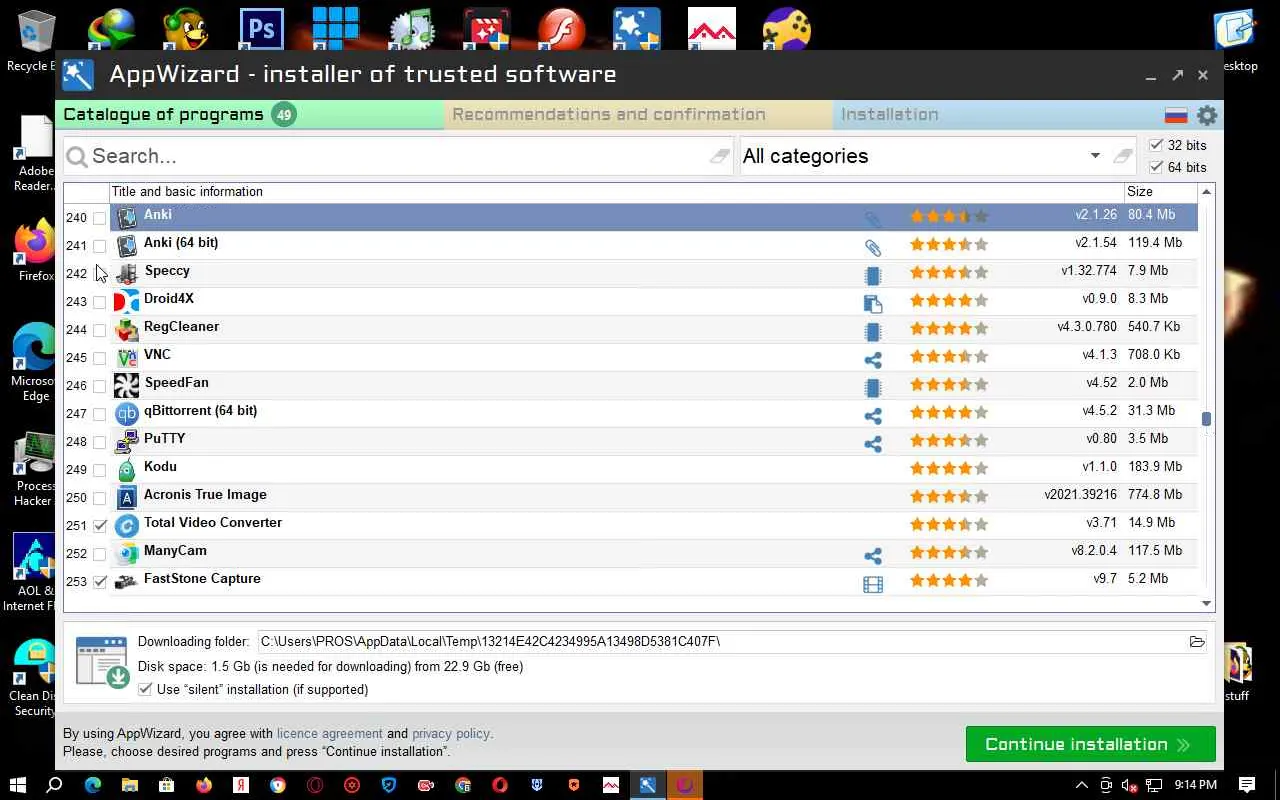The image size is (1280, 800).
Task: Check the Speccy row checkbox
Action: [x=100, y=274]
